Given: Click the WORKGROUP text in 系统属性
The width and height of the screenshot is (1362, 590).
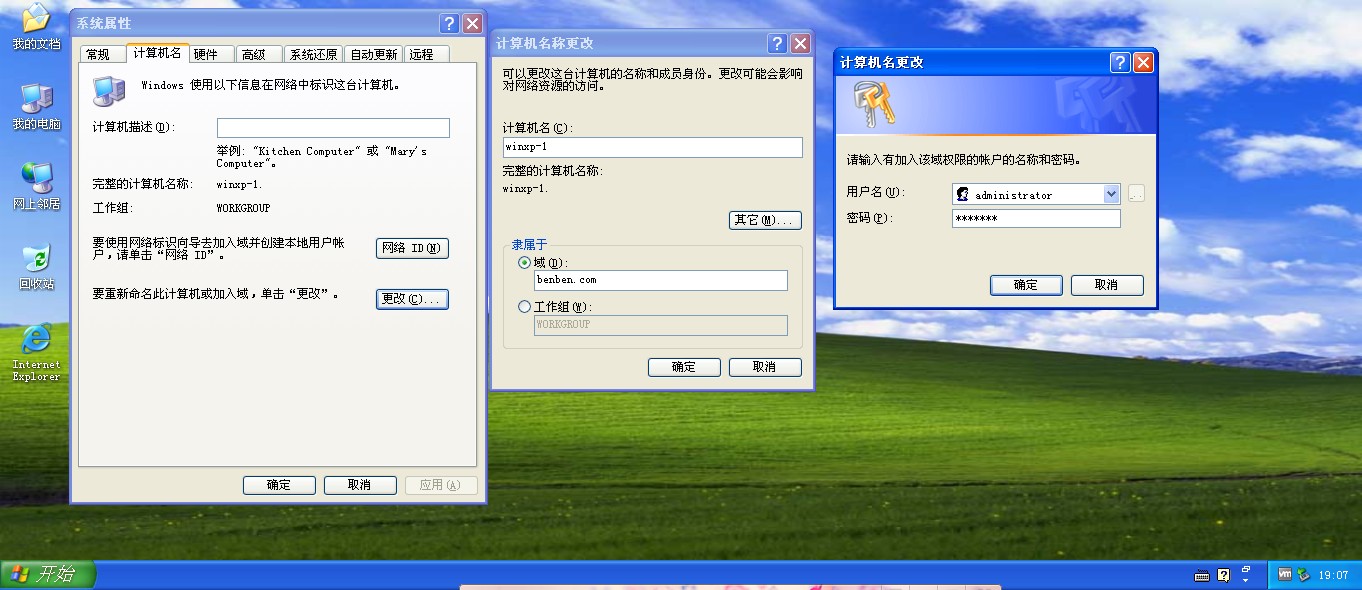Looking at the screenshot, I should tap(243, 208).
